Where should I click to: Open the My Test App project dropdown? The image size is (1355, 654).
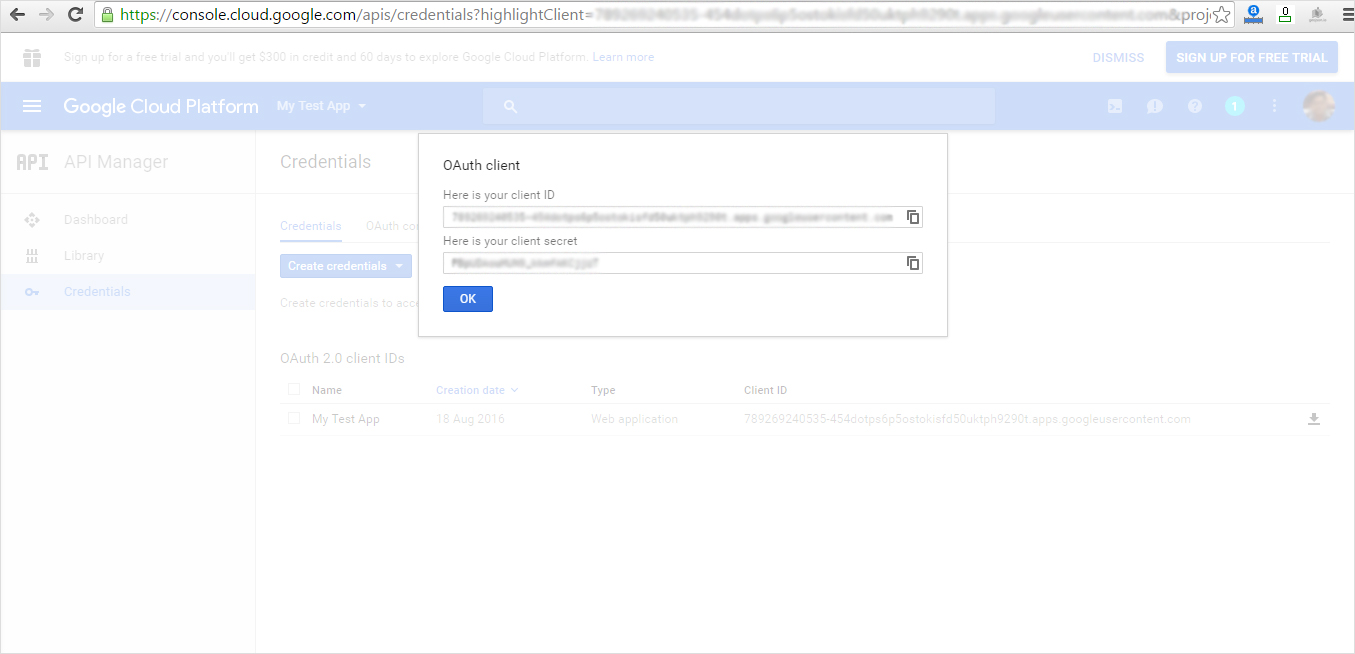(x=321, y=106)
